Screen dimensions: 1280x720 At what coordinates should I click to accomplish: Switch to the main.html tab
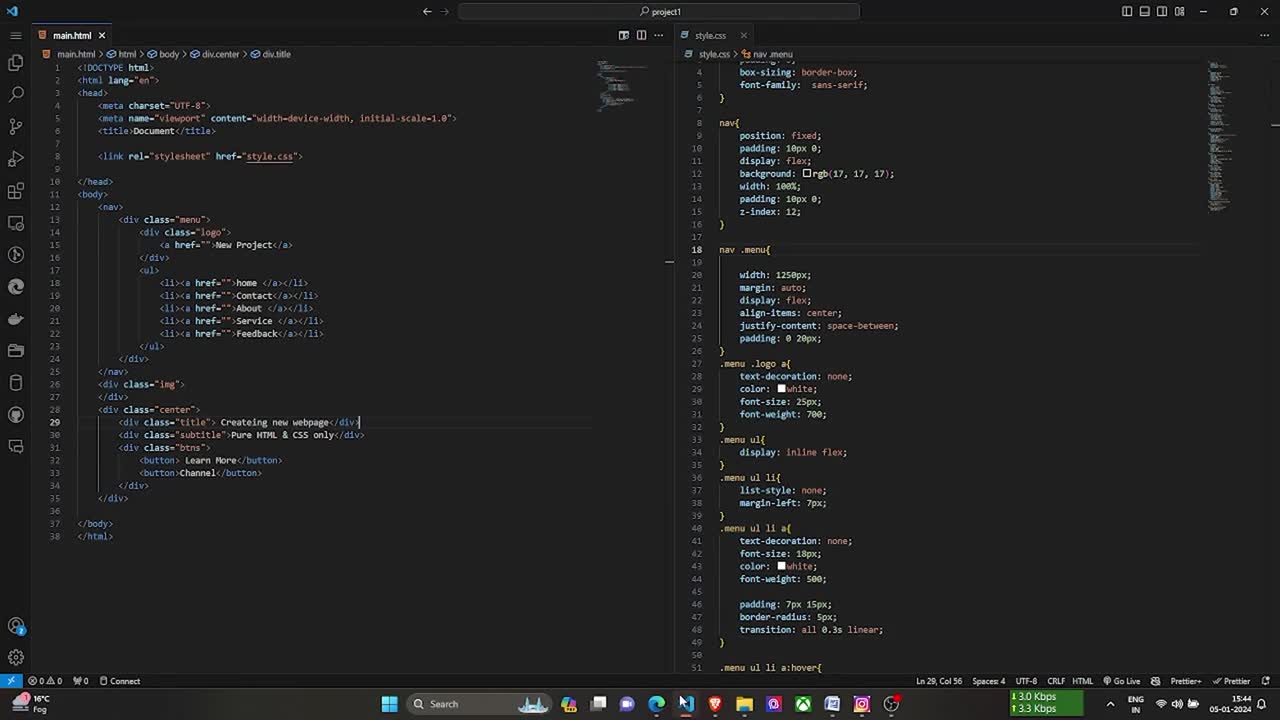[72, 35]
